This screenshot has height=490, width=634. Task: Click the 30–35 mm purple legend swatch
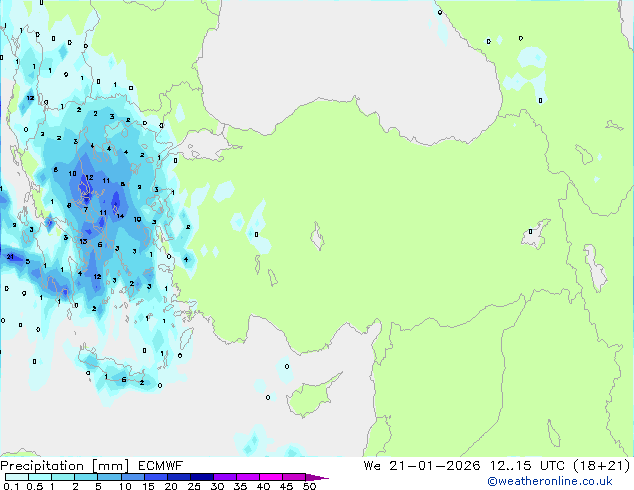coord(224,477)
